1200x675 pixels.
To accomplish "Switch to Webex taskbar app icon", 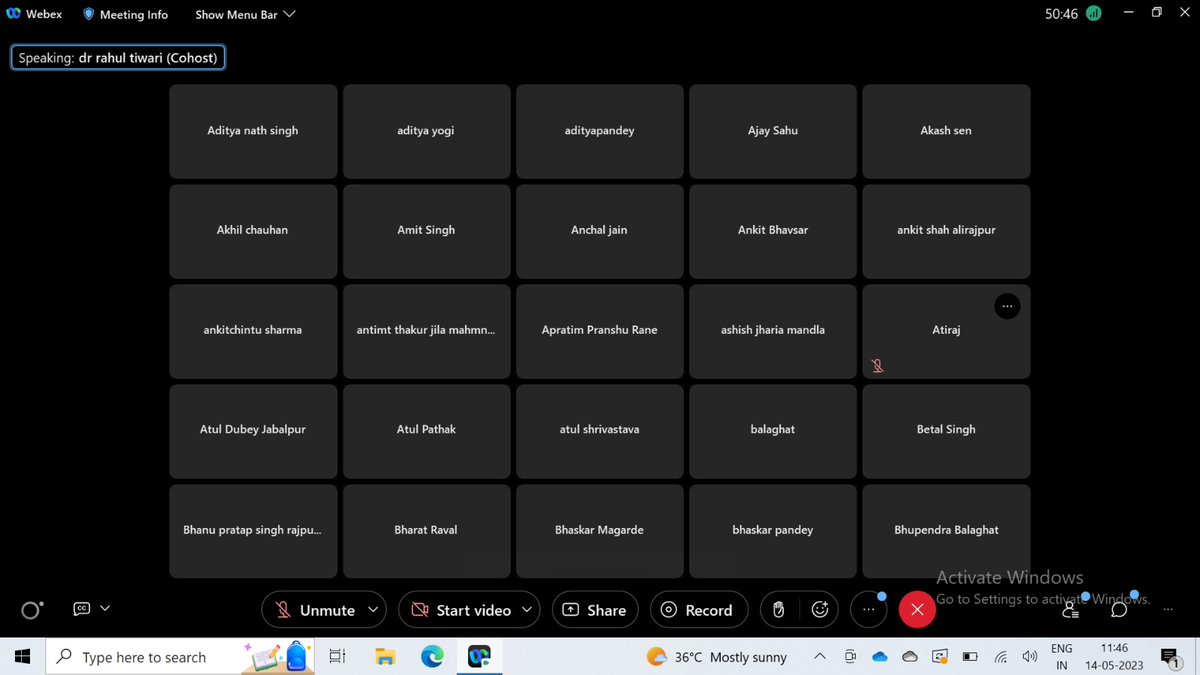I will click(479, 657).
